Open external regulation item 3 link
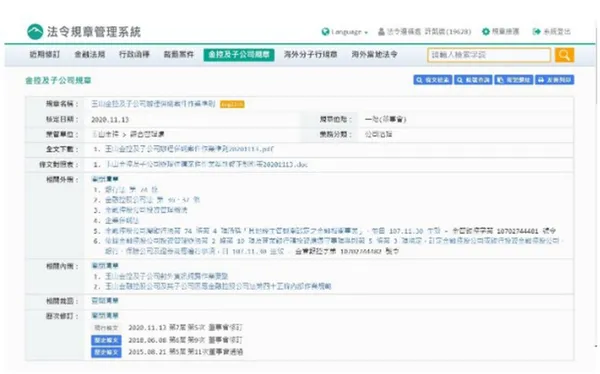 (146, 210)
